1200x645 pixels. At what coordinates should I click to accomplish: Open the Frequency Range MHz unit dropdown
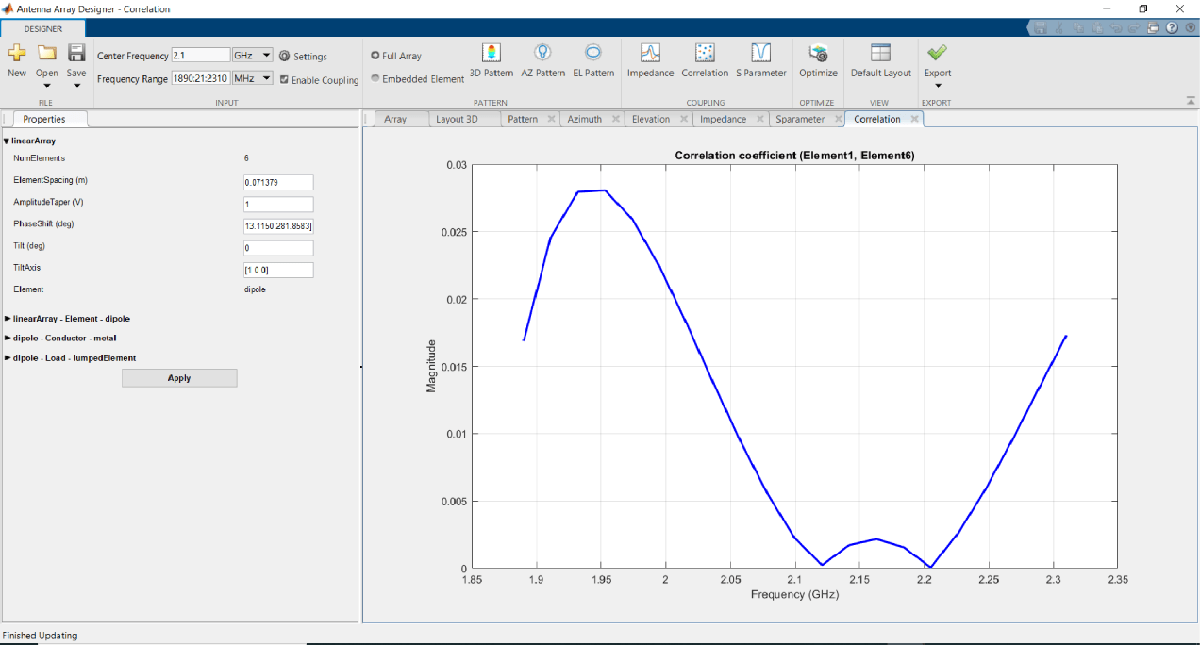pyautogui.click(x=252, y=78)
